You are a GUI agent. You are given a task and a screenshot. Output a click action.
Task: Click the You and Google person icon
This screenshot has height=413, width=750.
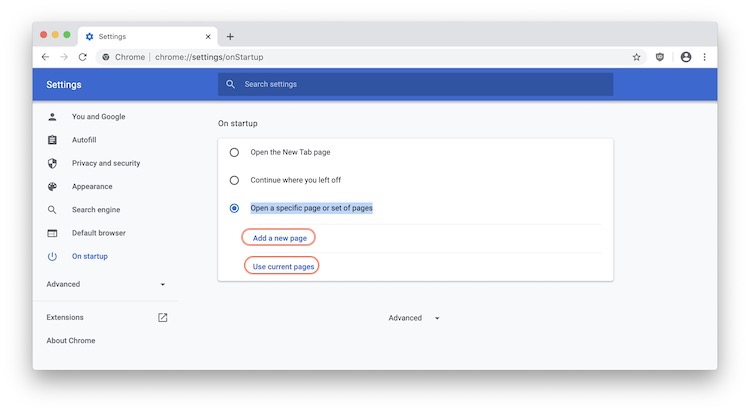(52, 117)
